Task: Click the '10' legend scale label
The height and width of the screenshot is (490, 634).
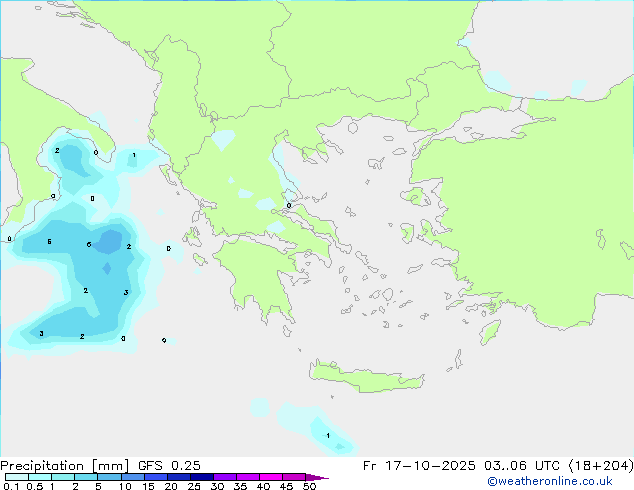Action: (125, 486)
